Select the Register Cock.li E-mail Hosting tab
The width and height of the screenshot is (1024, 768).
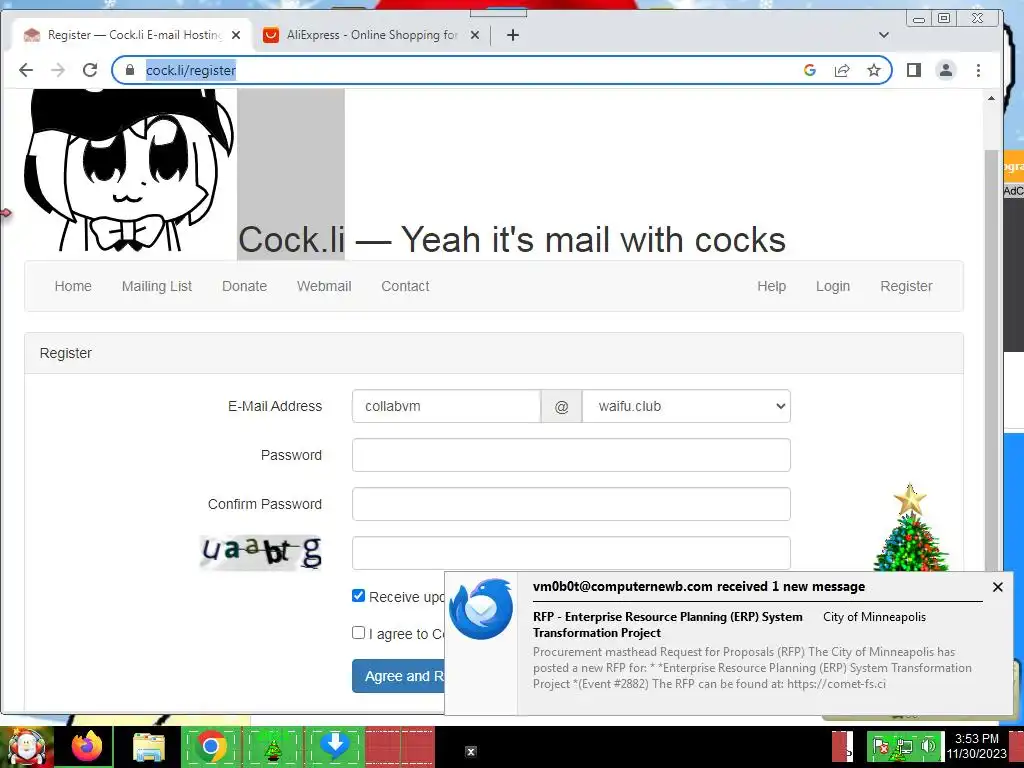tap(133, 35)
